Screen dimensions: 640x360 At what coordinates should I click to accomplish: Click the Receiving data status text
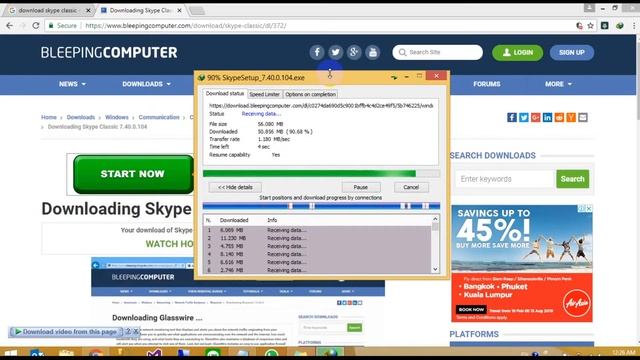[x=261, y=114]
